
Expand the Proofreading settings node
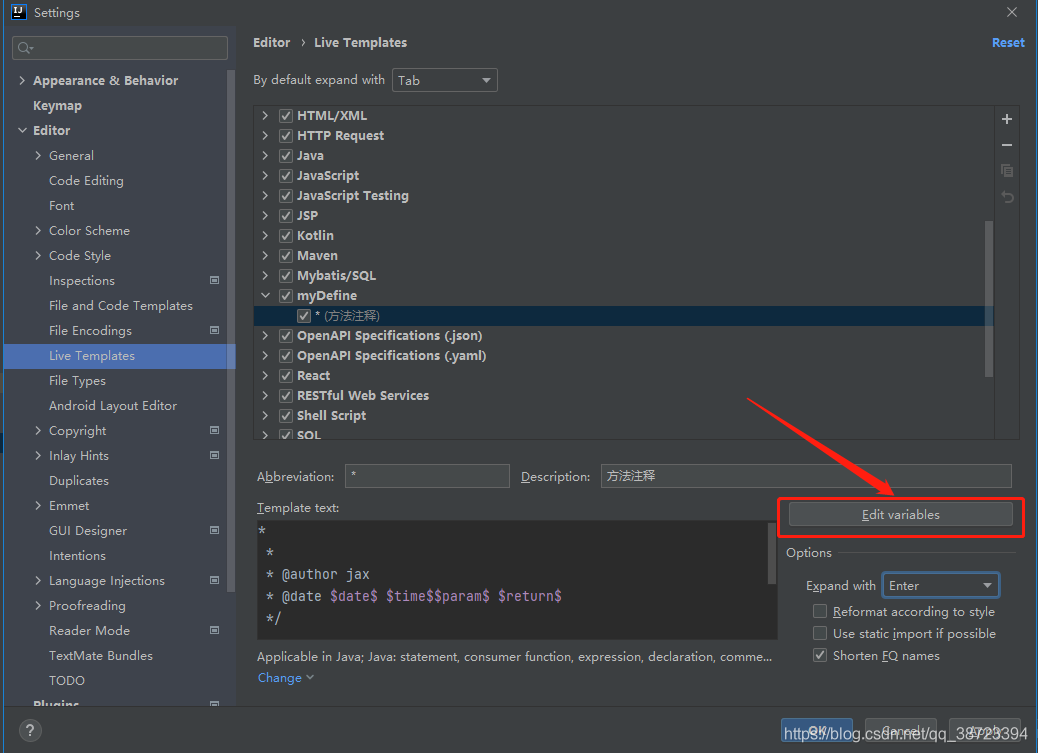38,605
